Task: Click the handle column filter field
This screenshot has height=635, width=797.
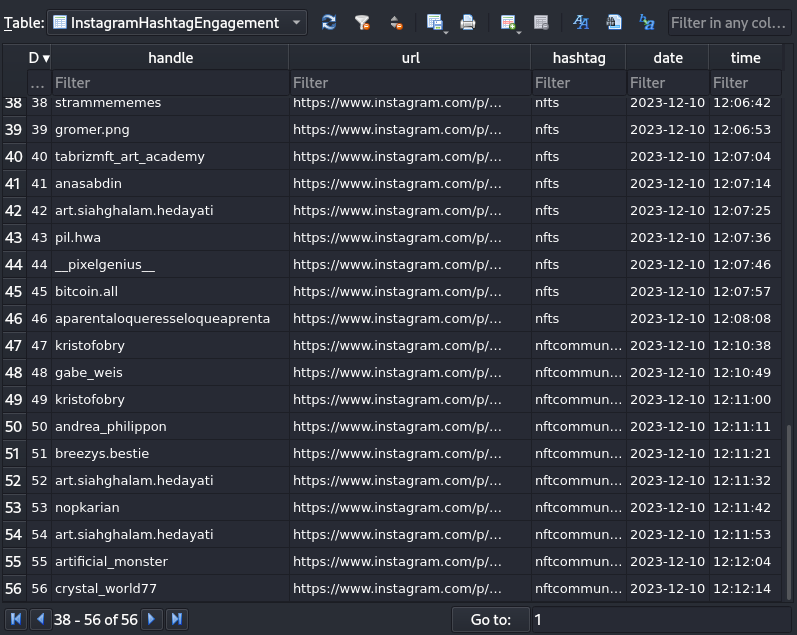Action: click(x=170, y=83)
